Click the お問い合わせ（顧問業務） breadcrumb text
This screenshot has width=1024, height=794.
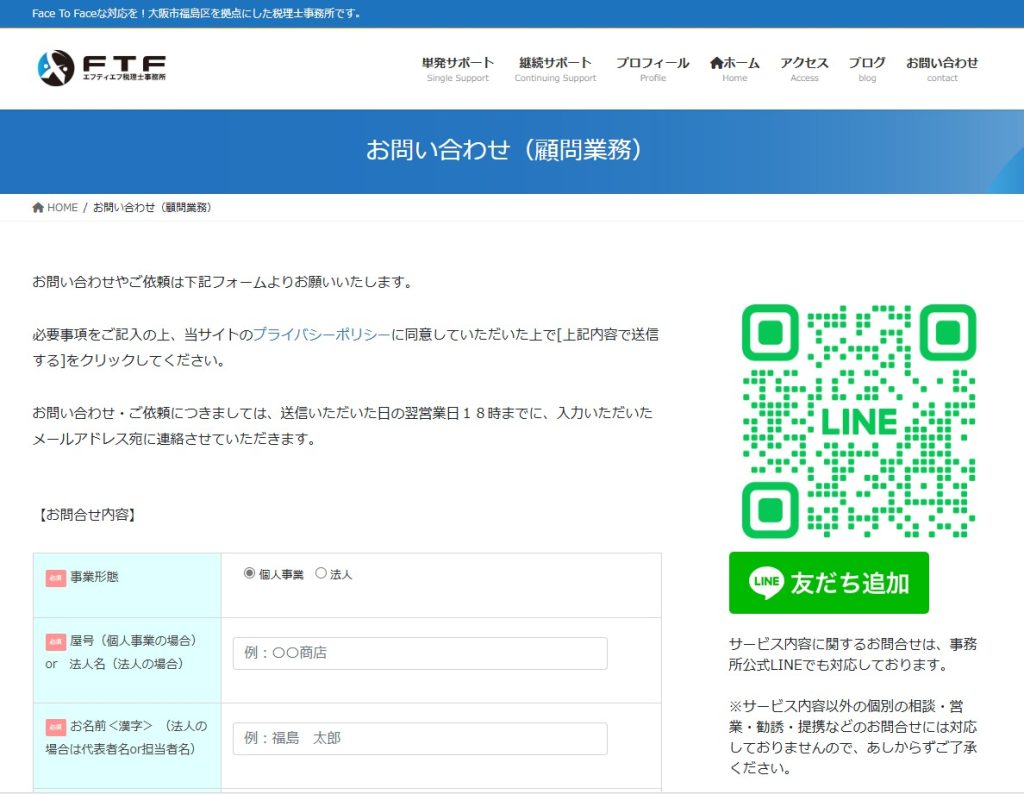pos(153,208)
